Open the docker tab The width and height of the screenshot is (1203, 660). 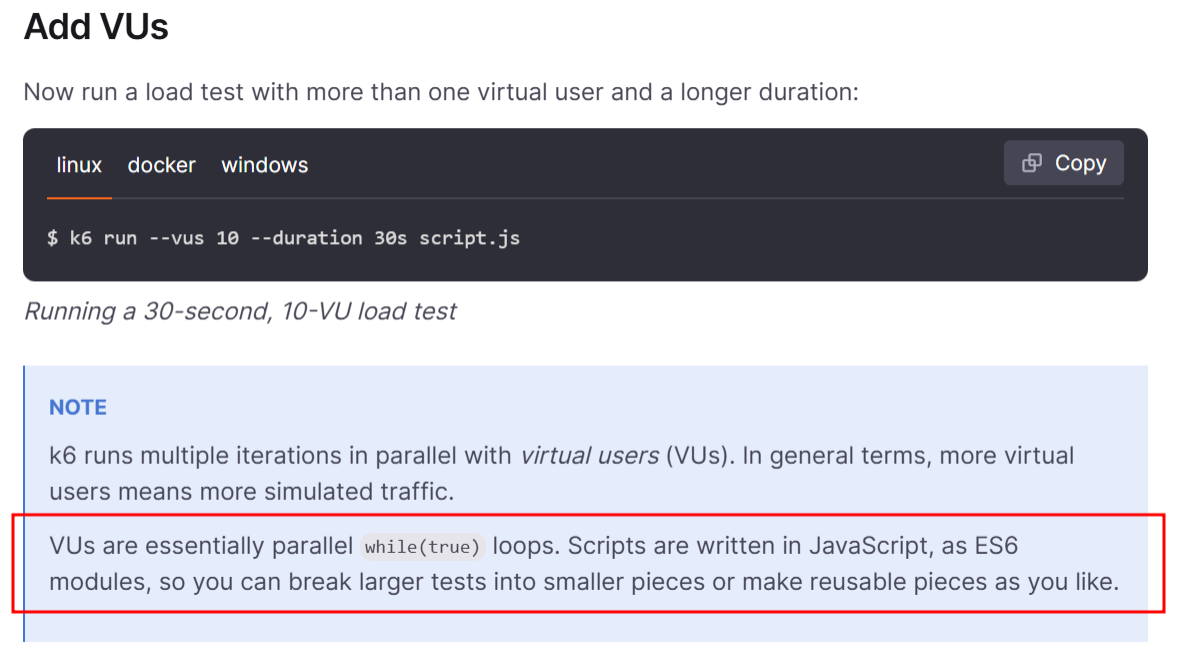pyautogui.click(x=161, y=165)
